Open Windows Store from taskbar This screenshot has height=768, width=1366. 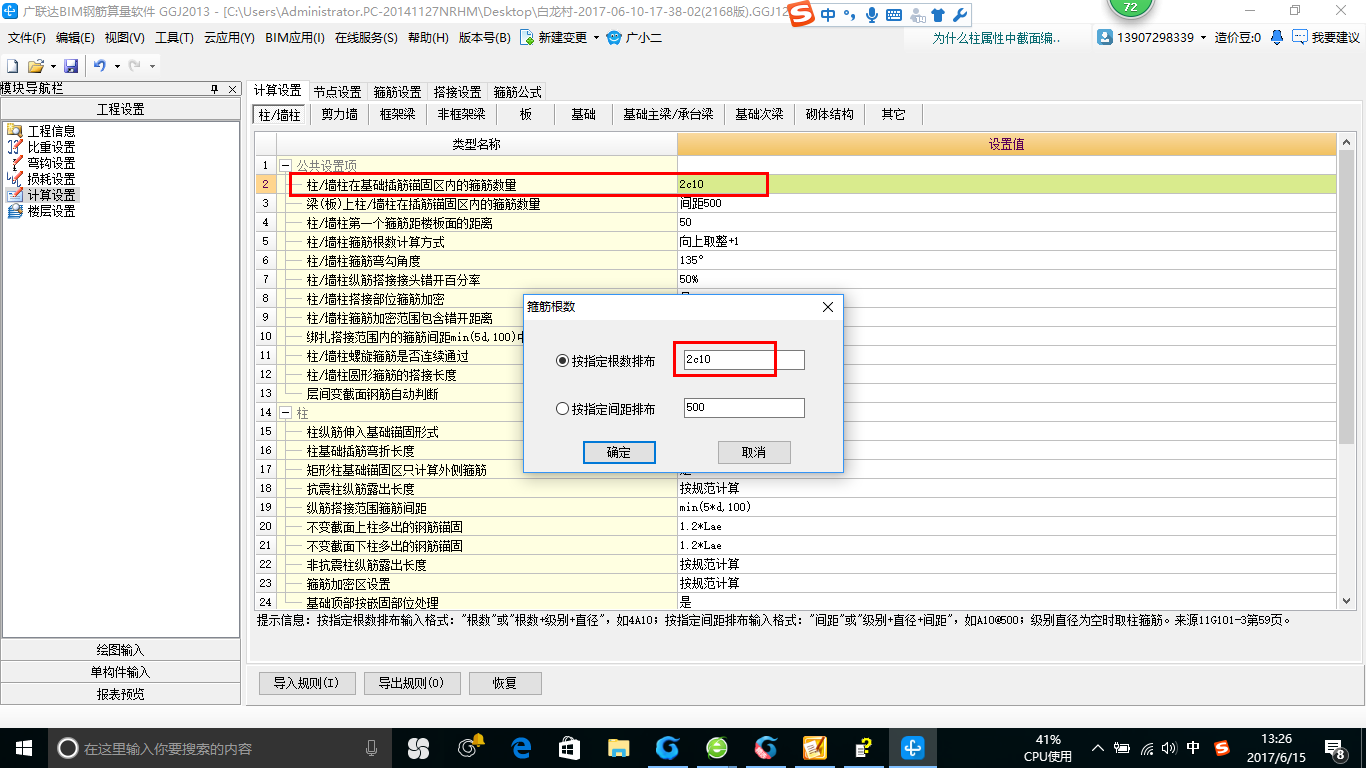point(570,747)
